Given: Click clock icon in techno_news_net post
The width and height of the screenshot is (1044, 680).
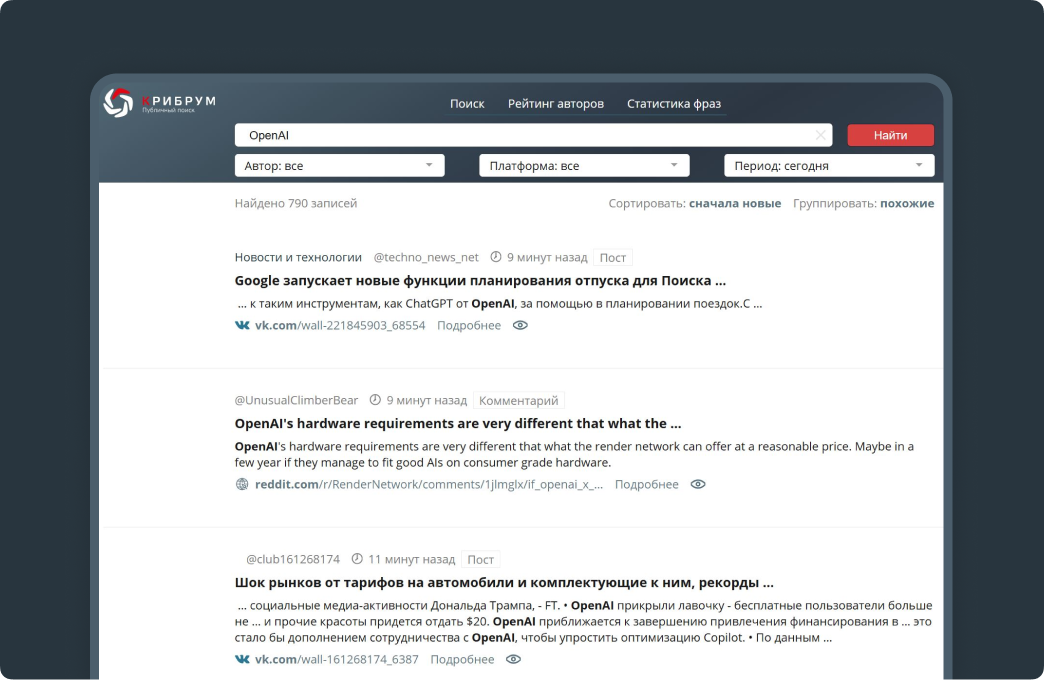Looking at the screenshot, I should click(x=495, y=257).
